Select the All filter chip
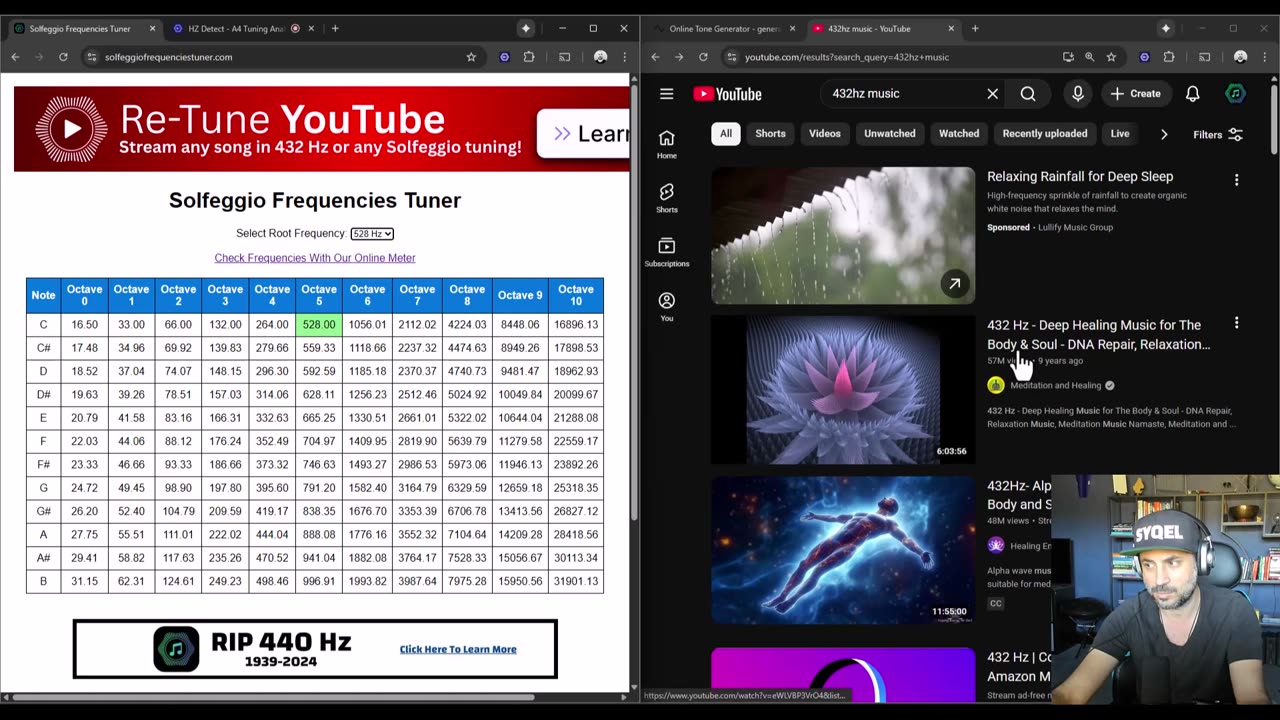Viewport: 1280px width, 720px height. [726, 134]
